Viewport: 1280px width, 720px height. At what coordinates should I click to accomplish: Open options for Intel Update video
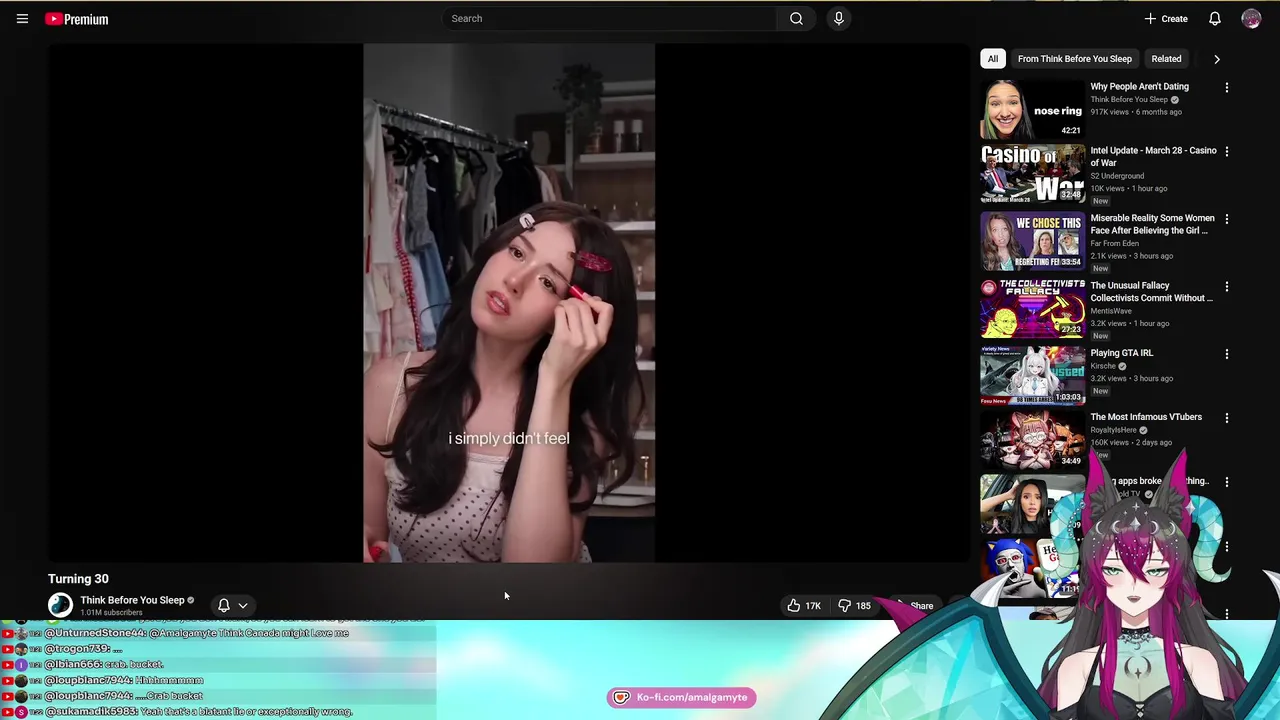tap(1227, 152)
